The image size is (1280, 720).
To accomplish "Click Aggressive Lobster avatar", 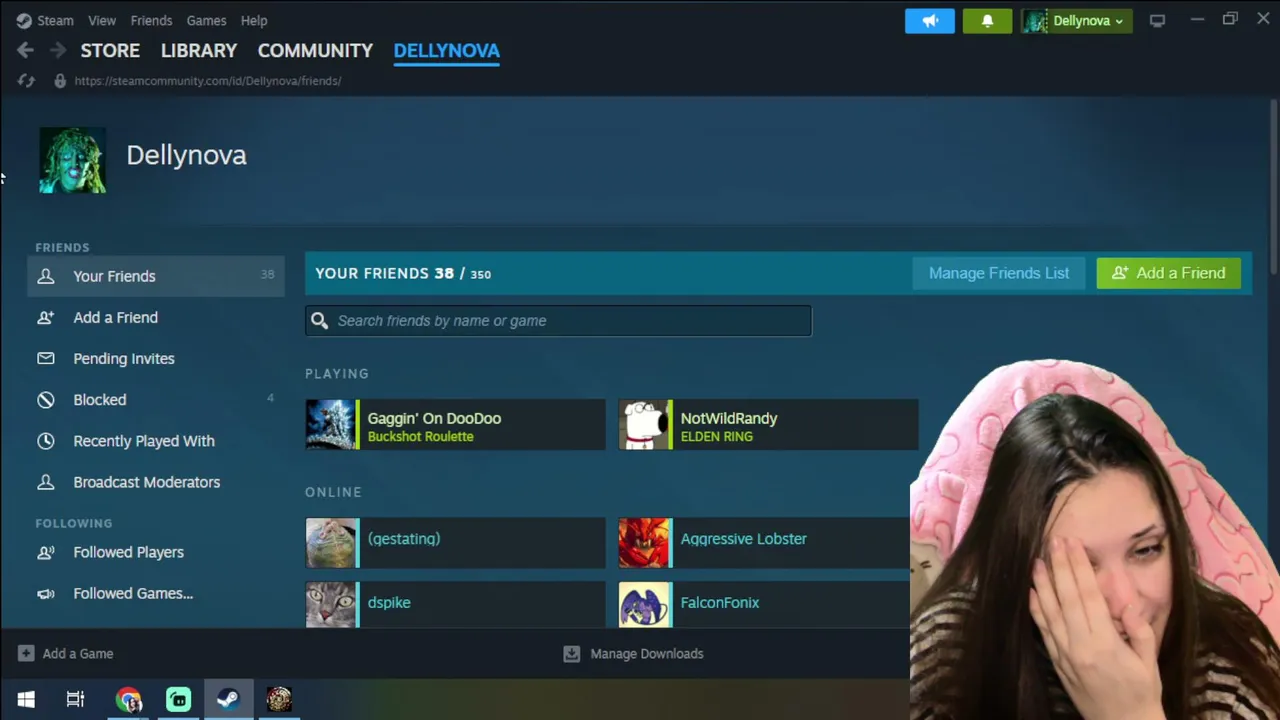I will click(x=644, y=543).
